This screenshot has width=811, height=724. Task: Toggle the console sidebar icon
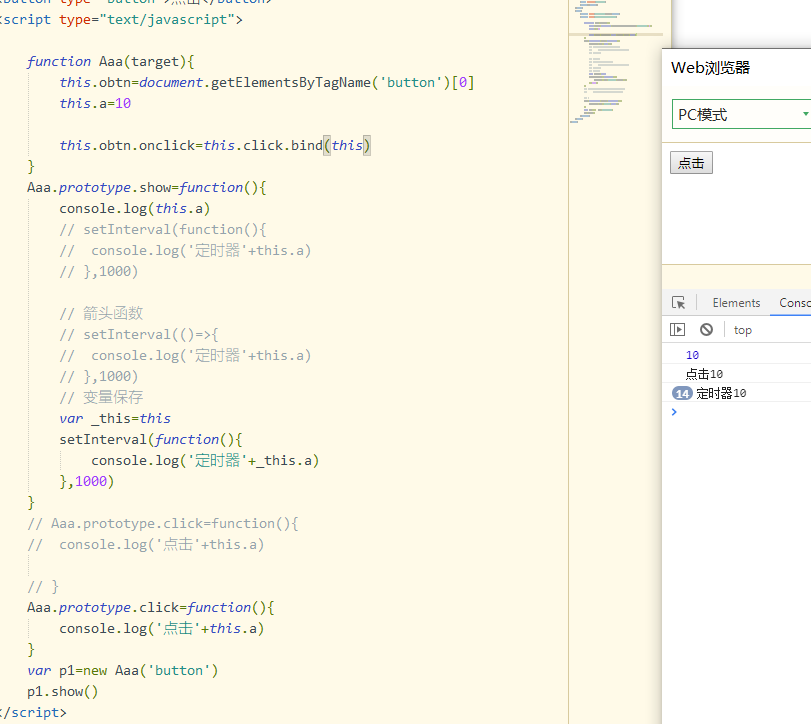tap(677, 329)
